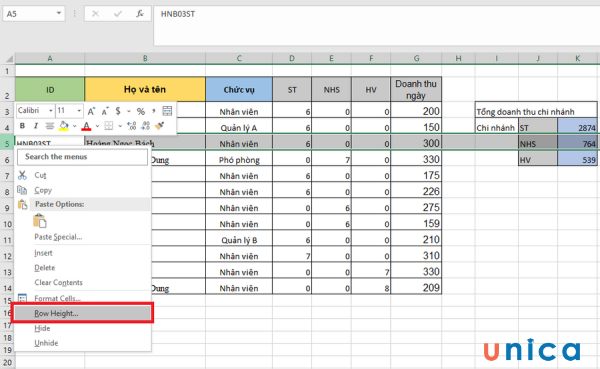The image size is (600, 369).
Task: Open Format as Table icon
Action: point(167,111)
